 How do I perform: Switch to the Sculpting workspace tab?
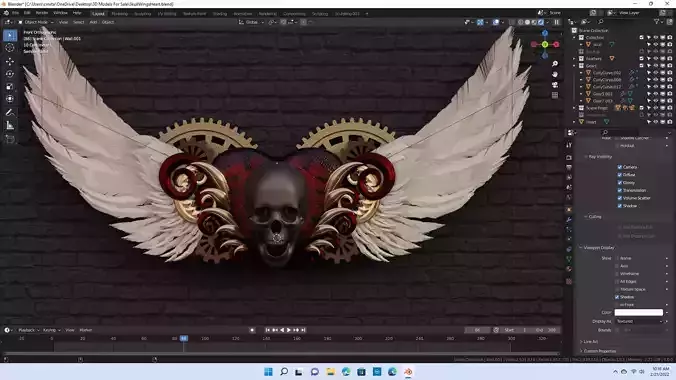pyautogui.click(x=142, y=14)
